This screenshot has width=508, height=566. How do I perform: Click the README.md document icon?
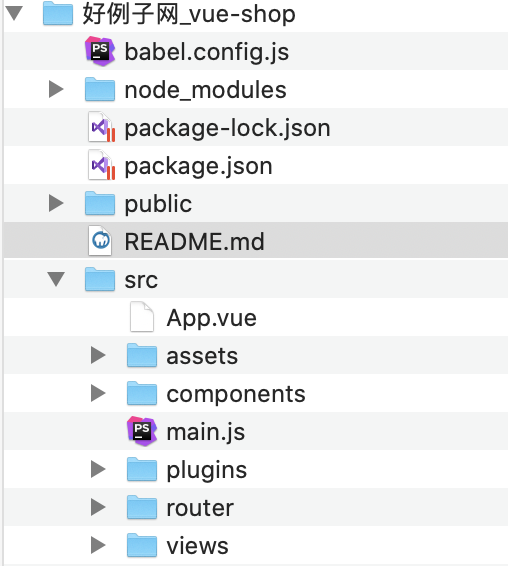pyautogui.click(x=100, y=240)
